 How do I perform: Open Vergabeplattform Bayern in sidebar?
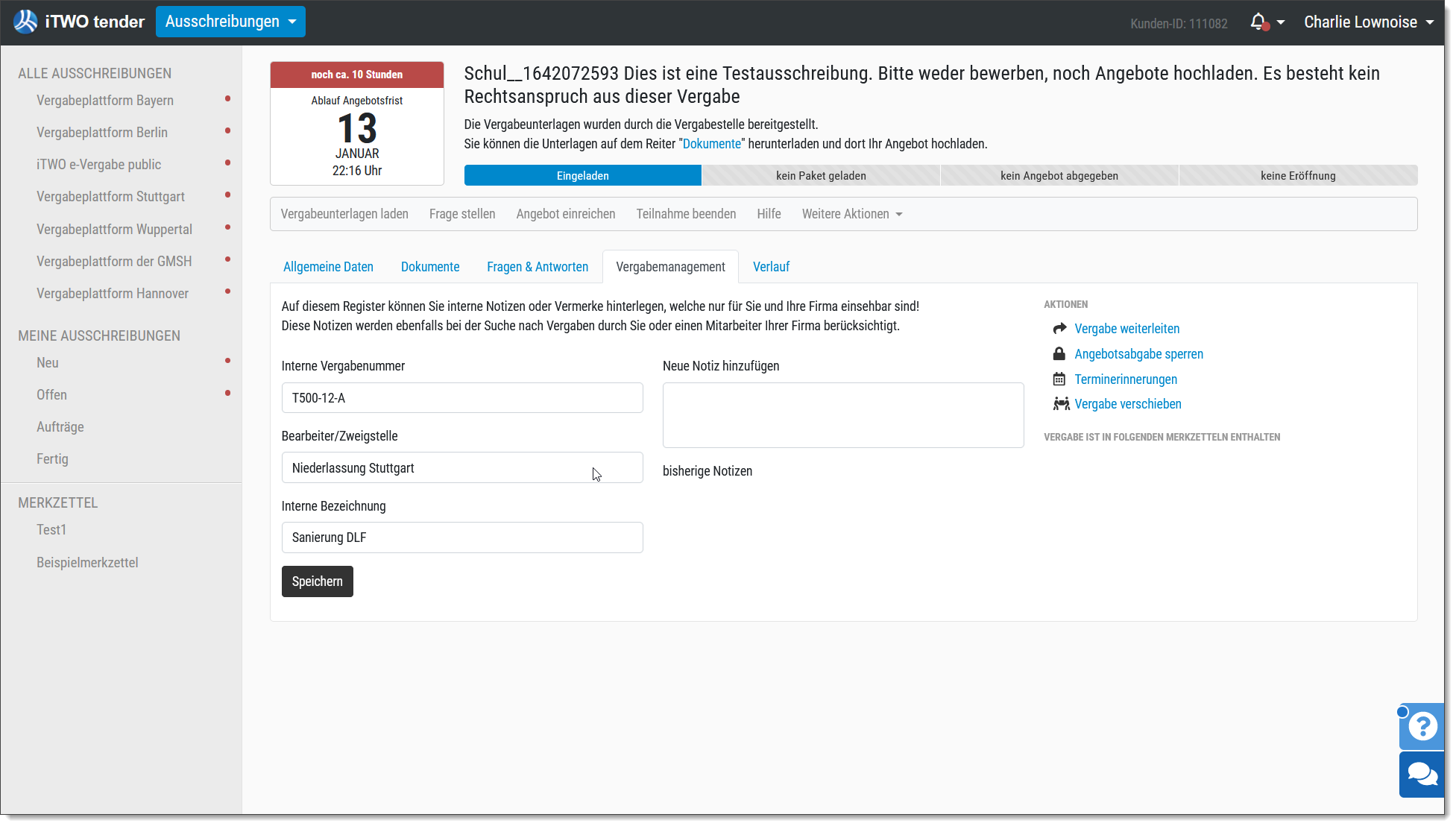(105, 101)
